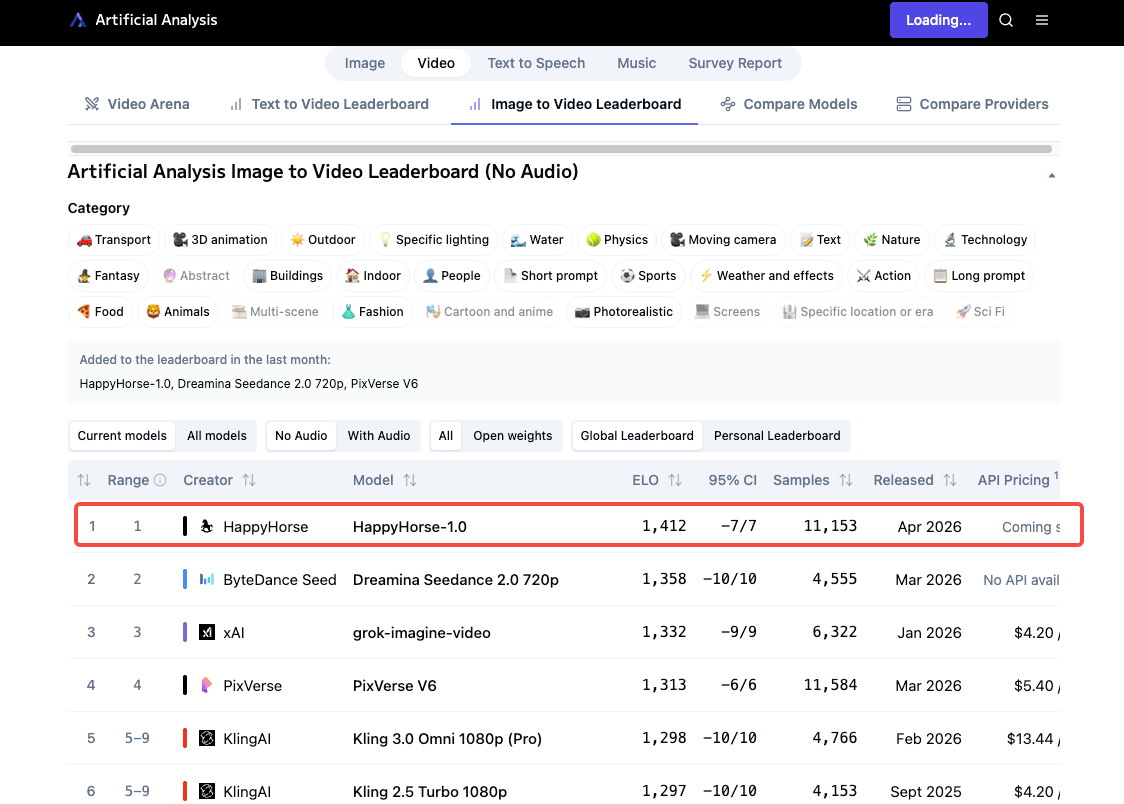
Task: Switch to the Text to Speech tab
Action: coord(536,63)
